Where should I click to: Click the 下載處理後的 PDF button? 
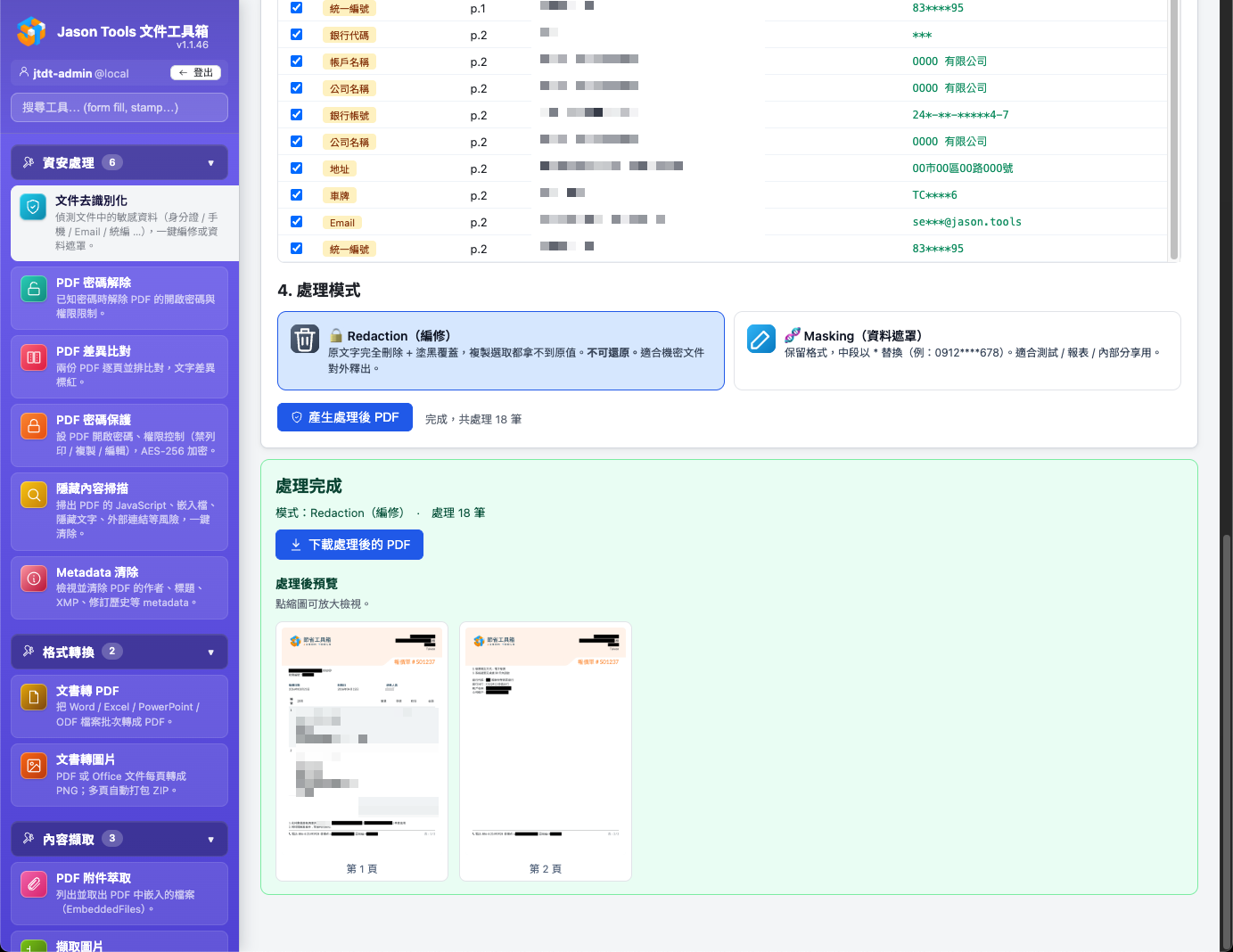[x=349, y=545]
